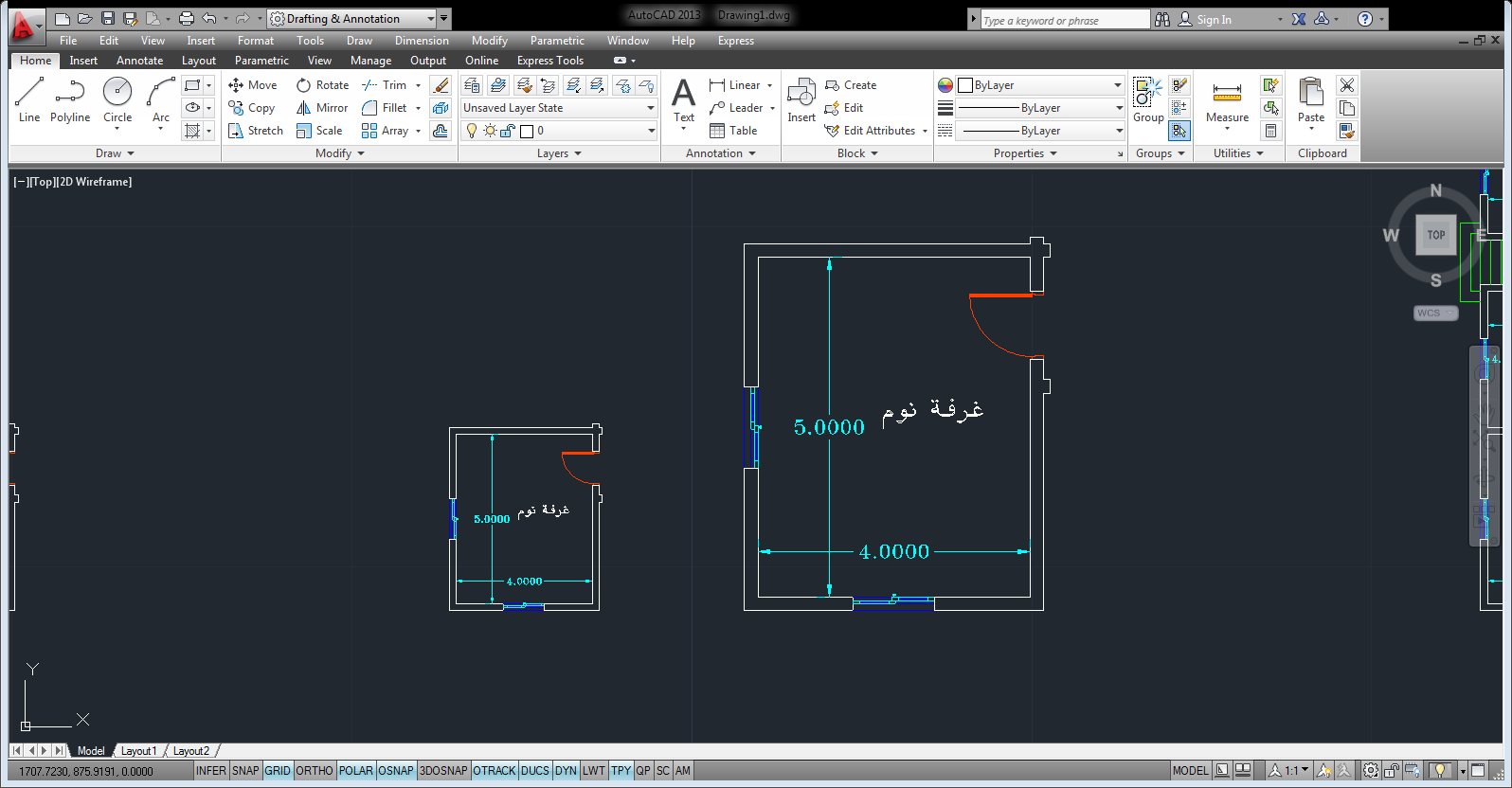Click the Mirror tool
This screenshot has width=1512, height=788.
[322, 108]
